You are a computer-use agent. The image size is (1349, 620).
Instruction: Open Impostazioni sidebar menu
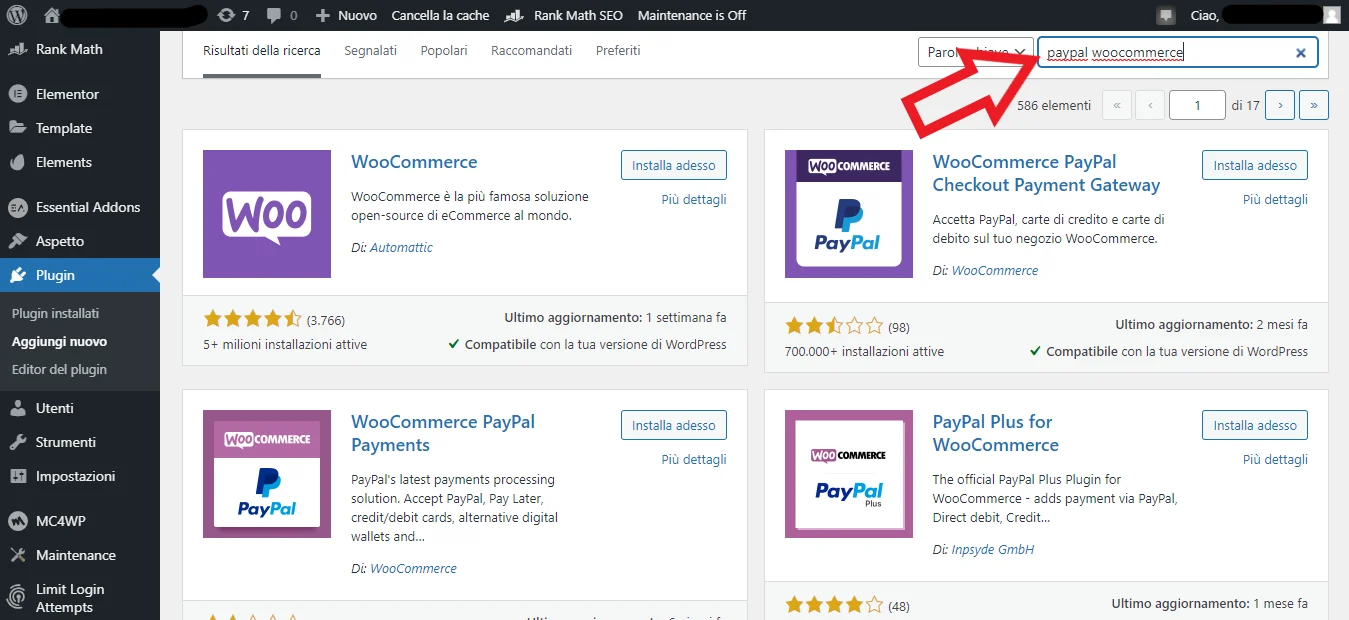point(80,476)
